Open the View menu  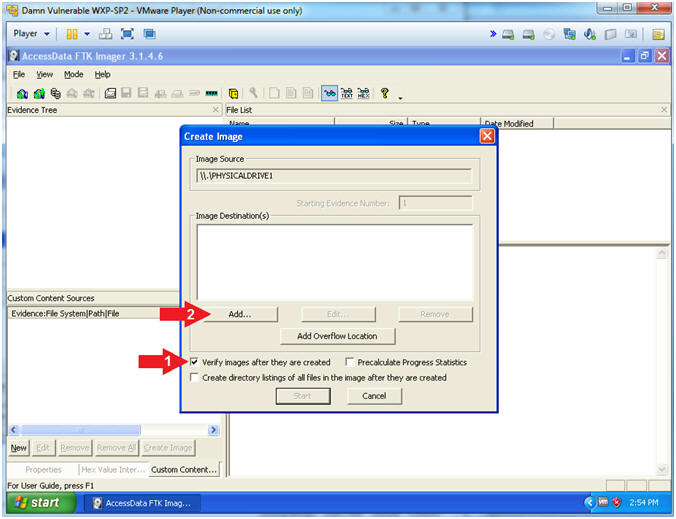44,75
